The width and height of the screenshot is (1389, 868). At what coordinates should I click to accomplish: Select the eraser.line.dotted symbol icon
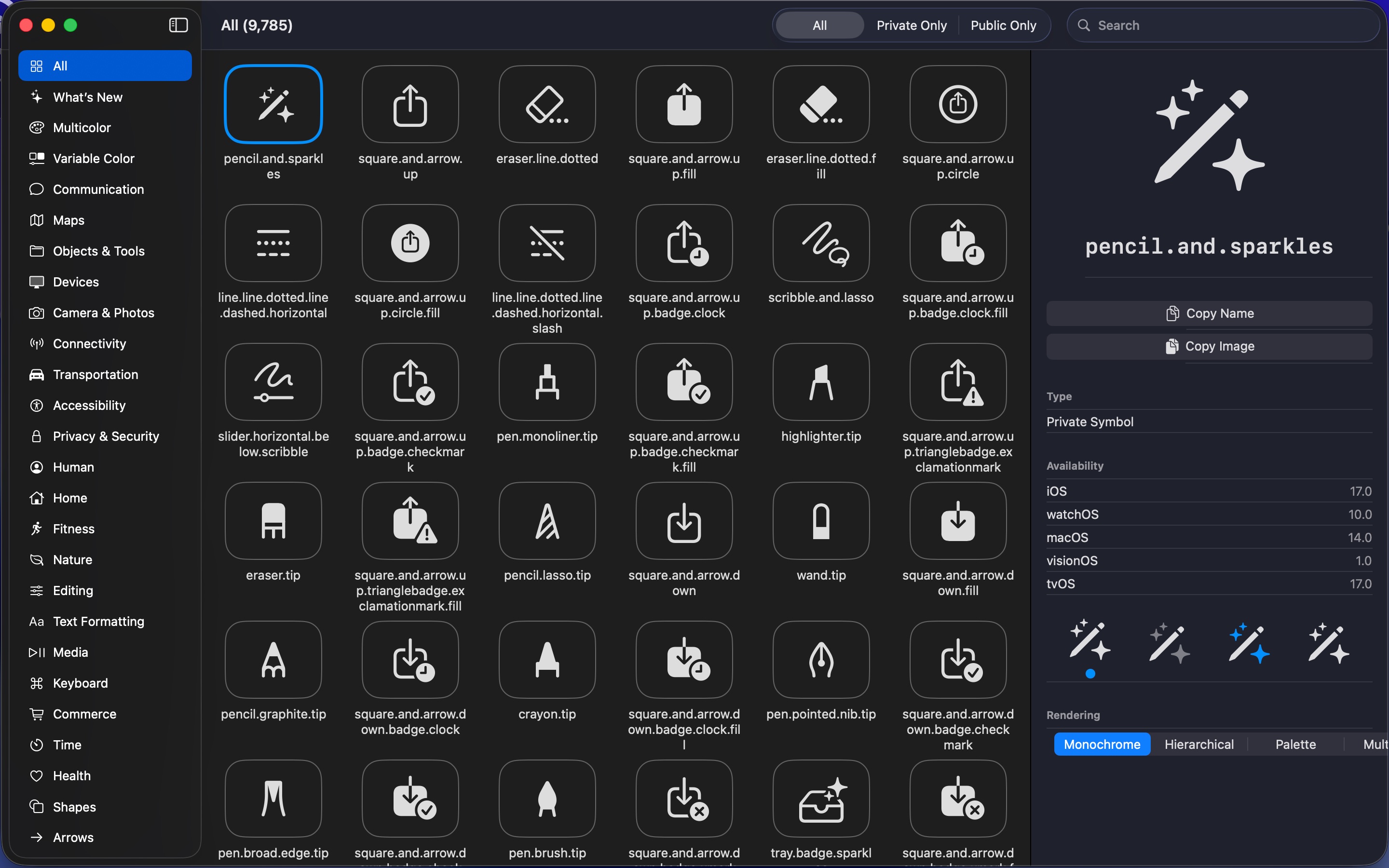547,104
